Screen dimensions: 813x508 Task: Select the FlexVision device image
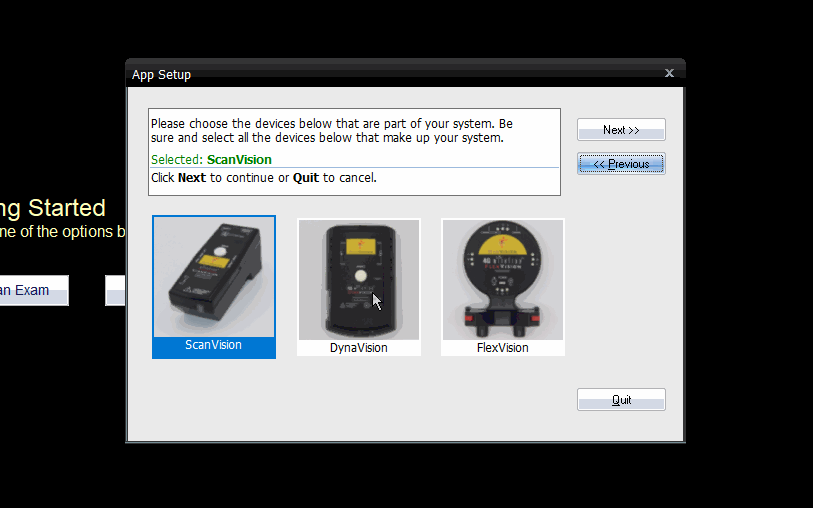(503, 279)
